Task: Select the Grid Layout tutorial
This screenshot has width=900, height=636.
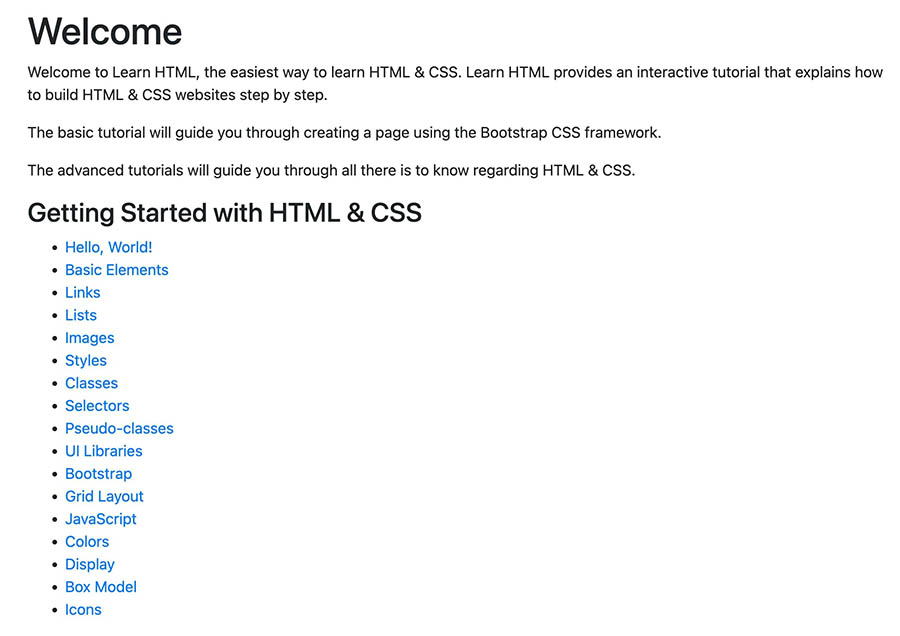Action: click(104, 497)
